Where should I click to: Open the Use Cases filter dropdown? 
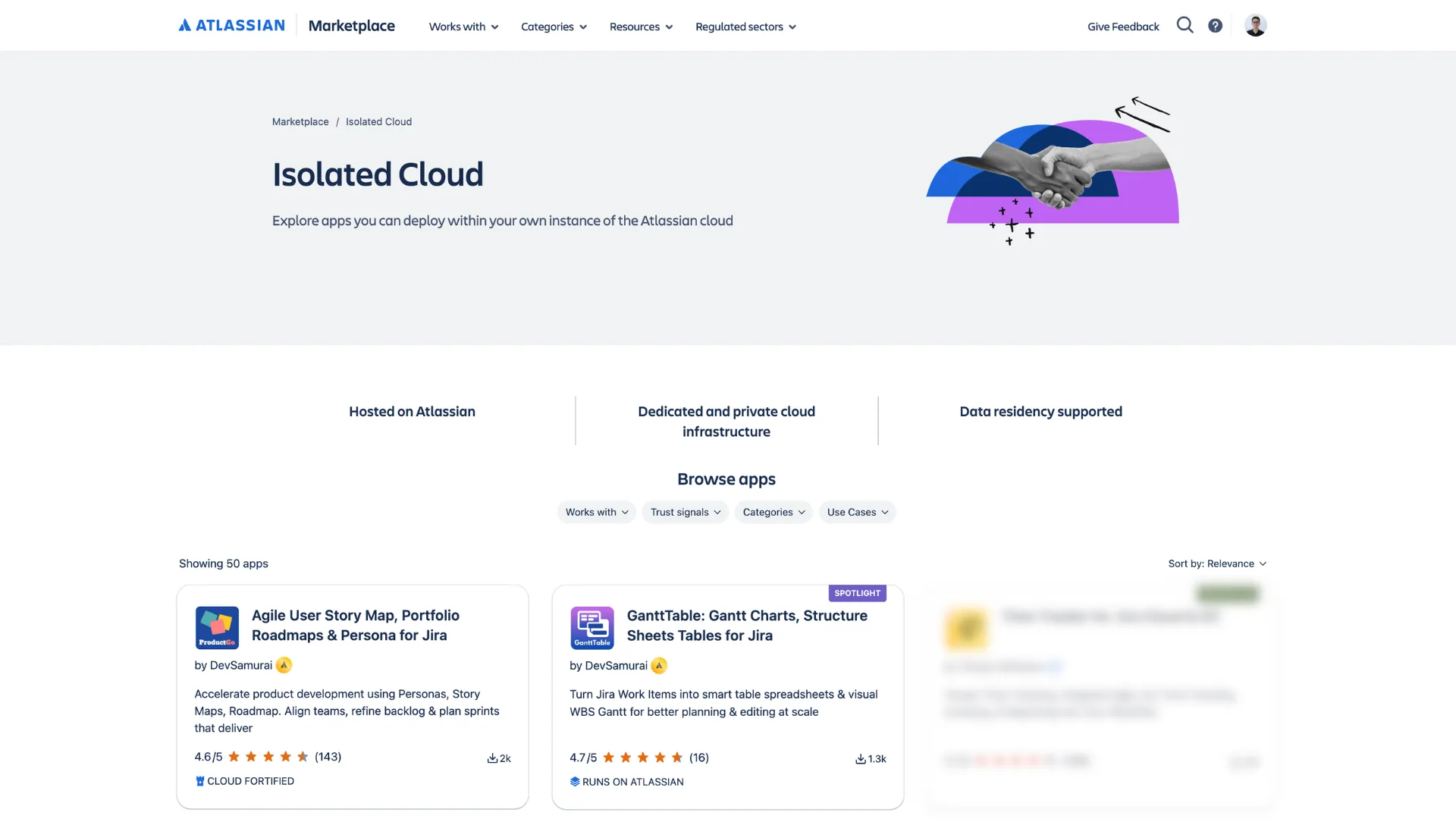coord(857,512)
